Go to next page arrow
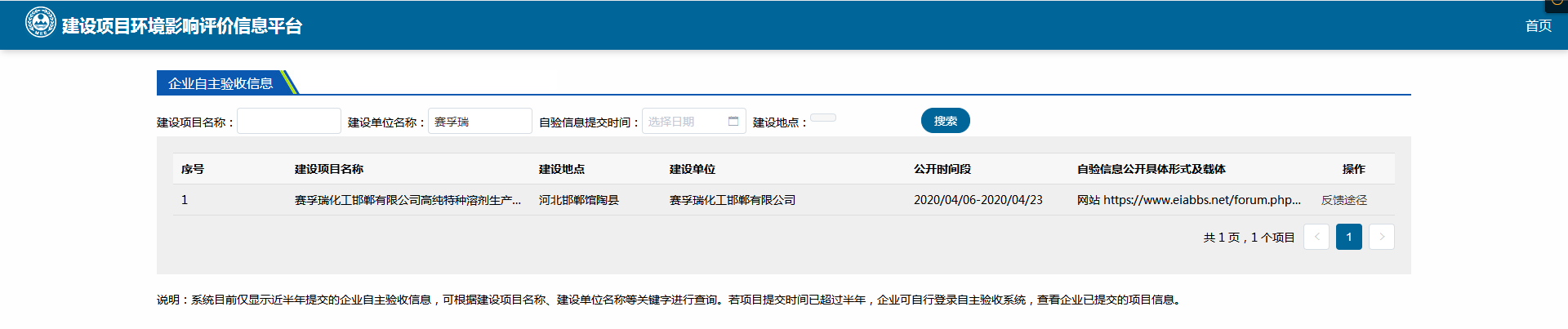 (x=1382, y=237)
